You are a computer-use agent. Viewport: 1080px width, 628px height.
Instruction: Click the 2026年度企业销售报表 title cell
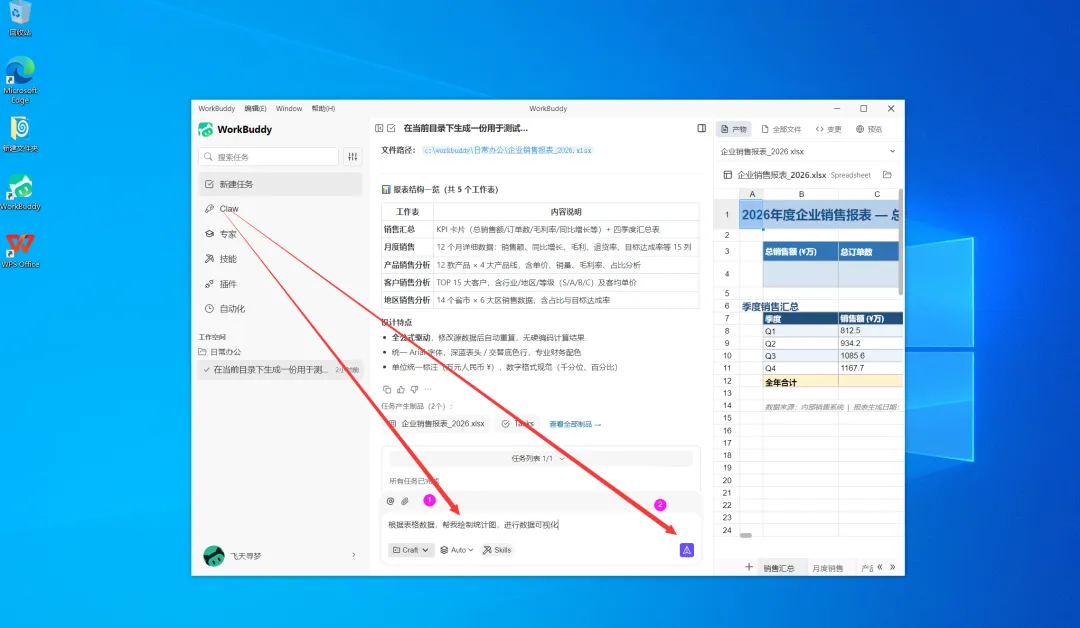820,215
